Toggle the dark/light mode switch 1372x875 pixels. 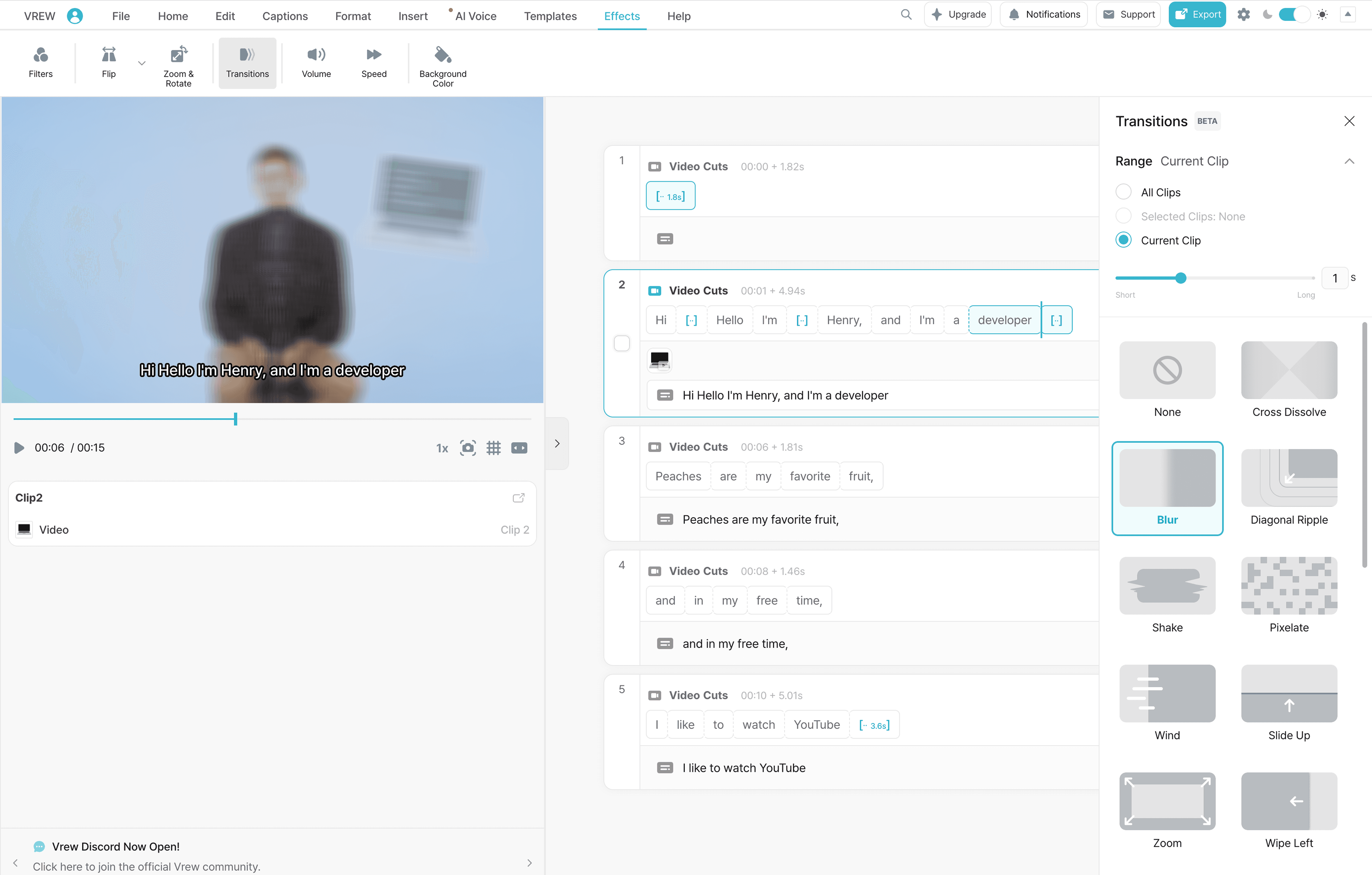[x=1294, y=15]
